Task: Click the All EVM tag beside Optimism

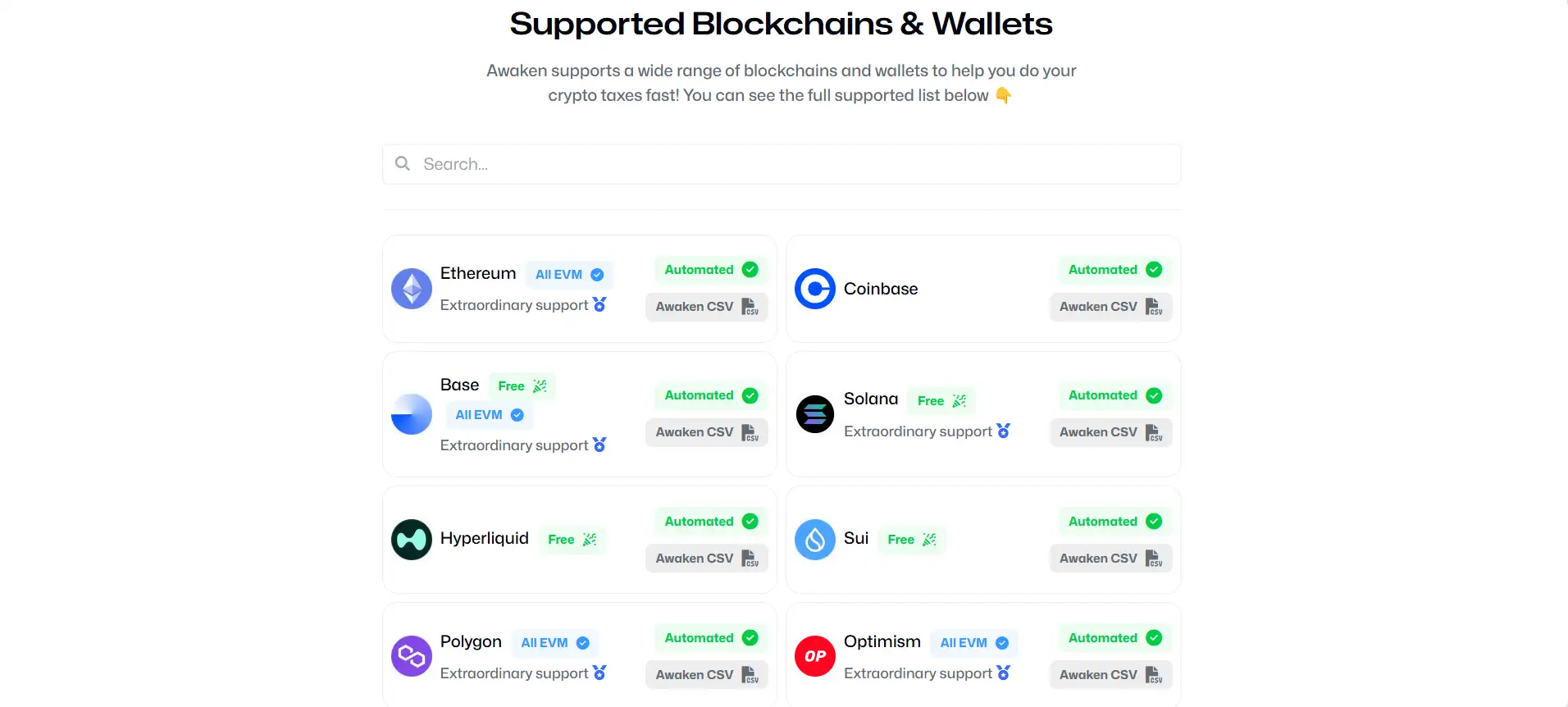Action: click(x=974, y=643)
